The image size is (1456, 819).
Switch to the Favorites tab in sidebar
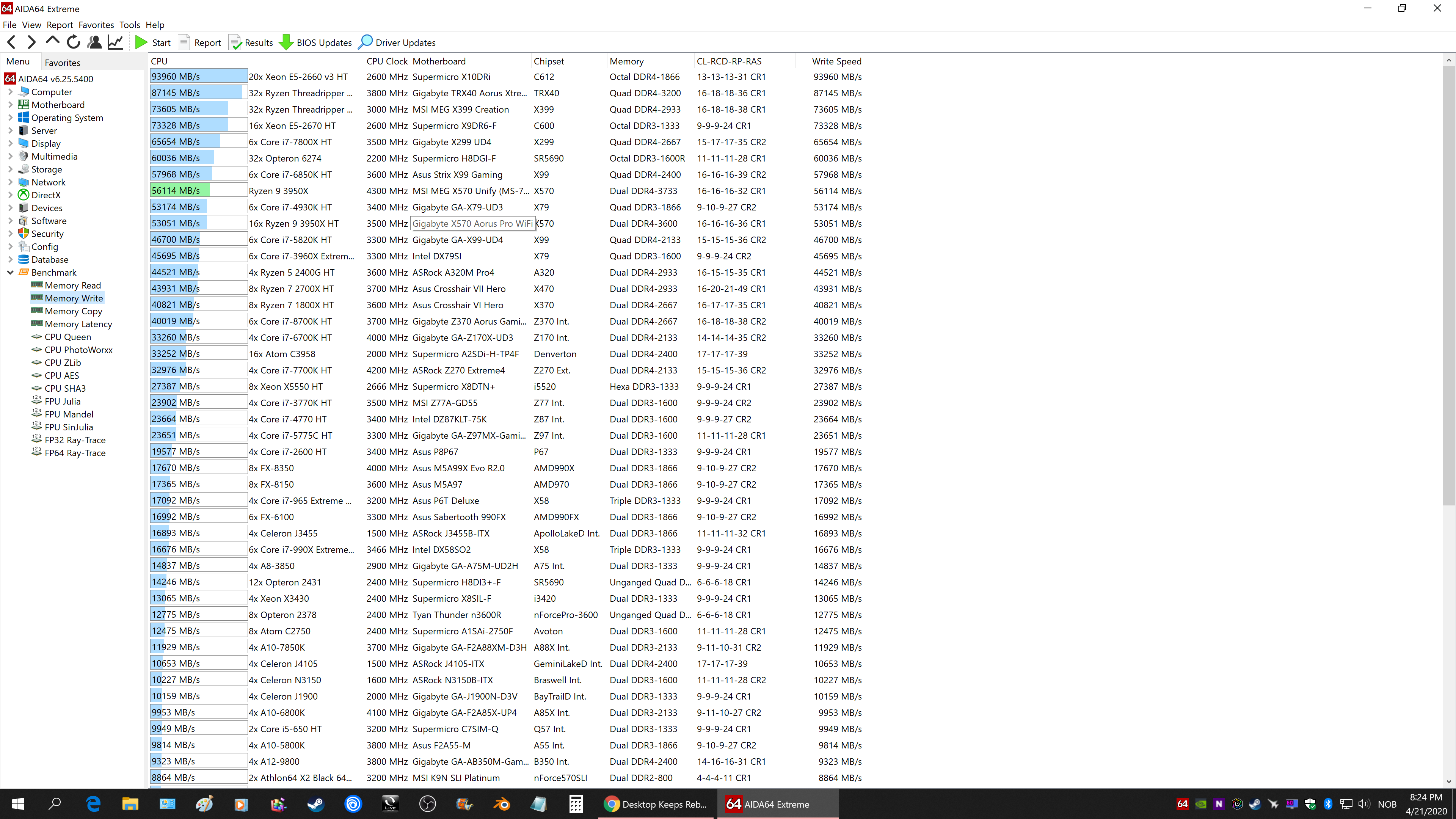tap(62, 62)
